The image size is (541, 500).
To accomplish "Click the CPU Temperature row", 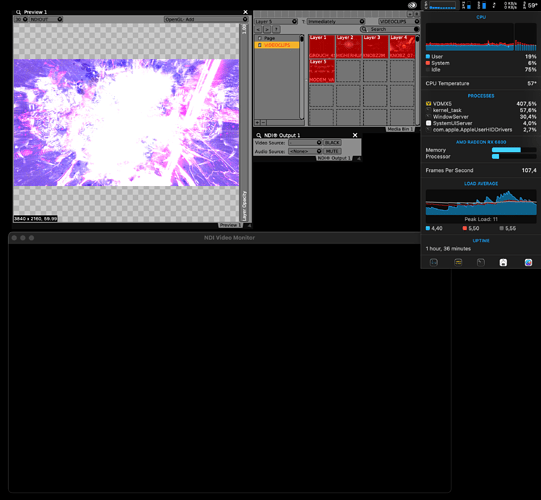I will 481,84.
